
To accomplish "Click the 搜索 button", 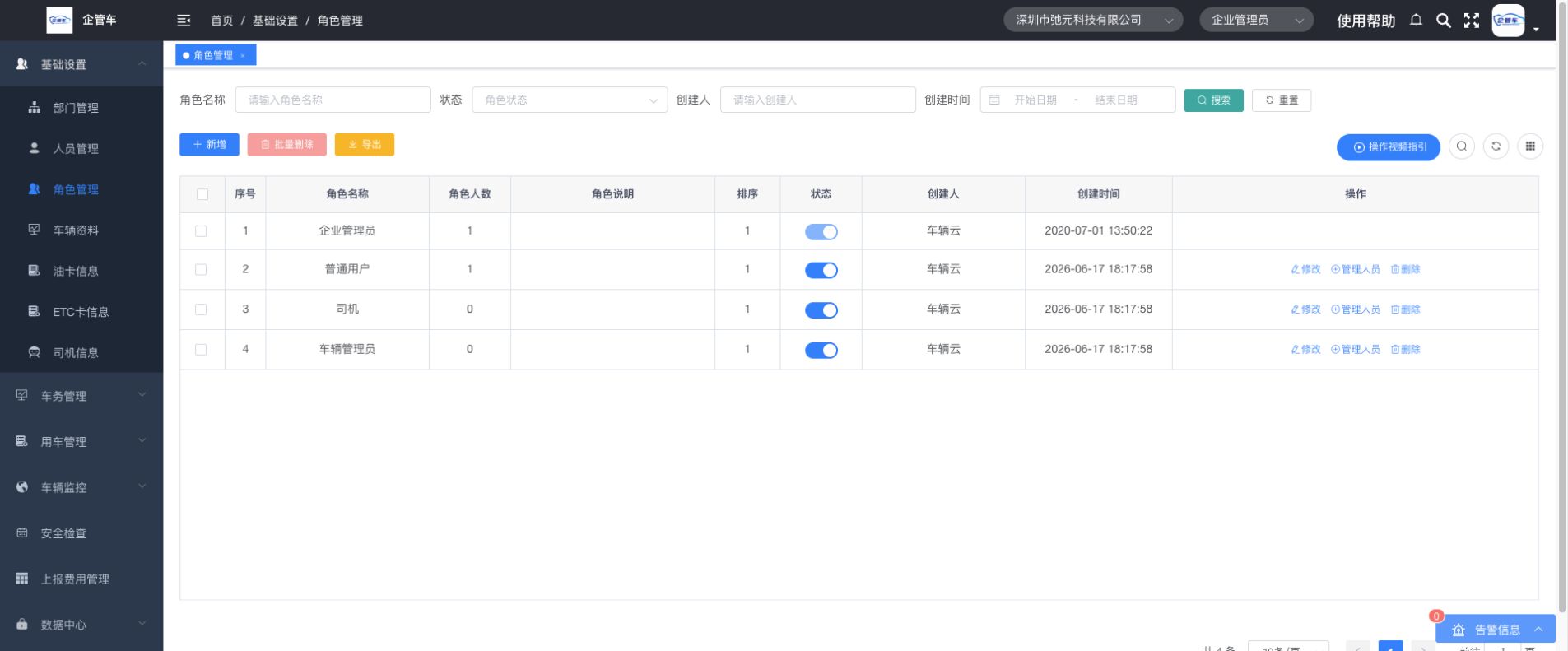I will [1214, 100].
